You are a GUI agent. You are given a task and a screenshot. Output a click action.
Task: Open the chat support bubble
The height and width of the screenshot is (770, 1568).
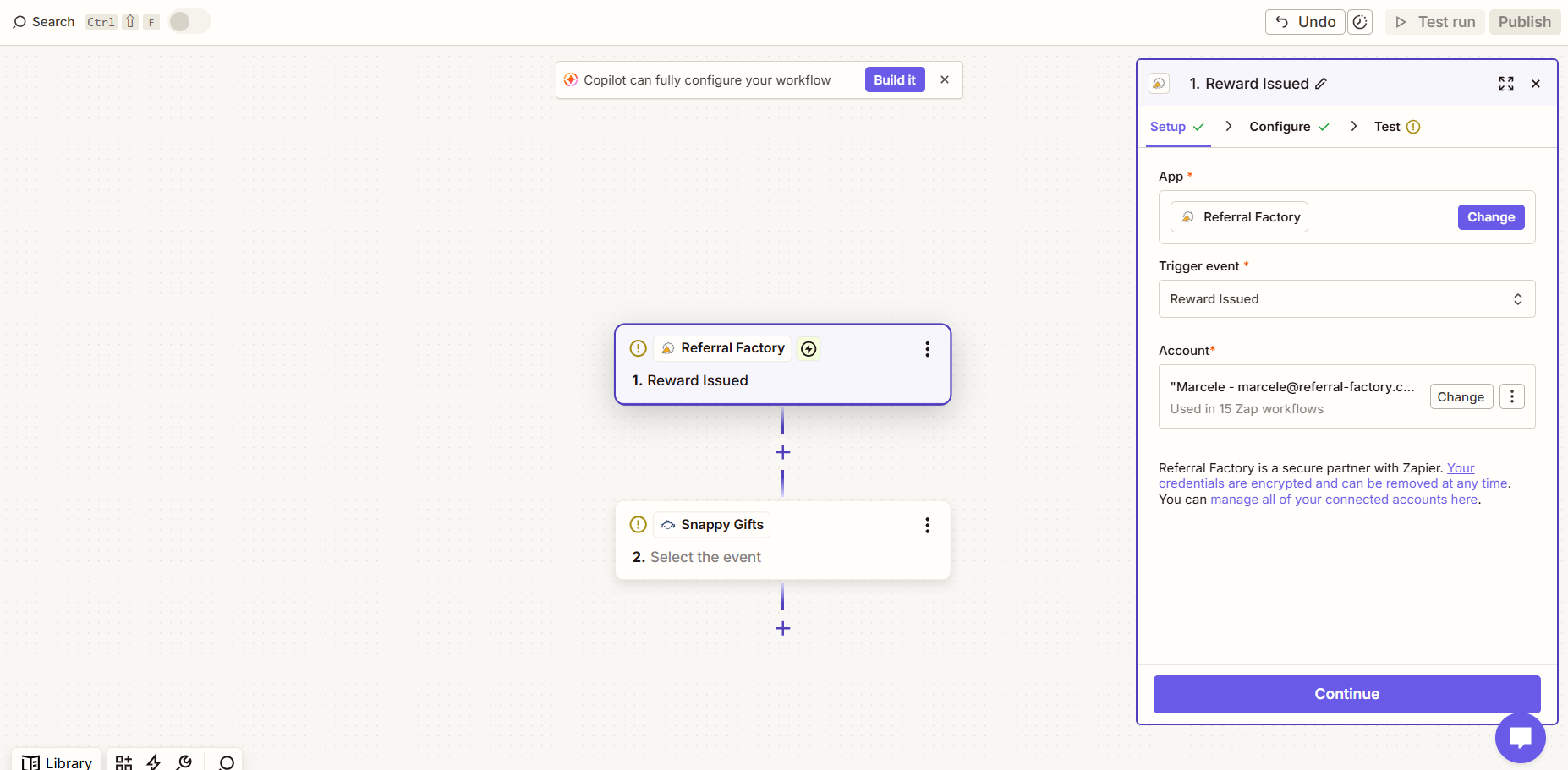[1520, 737]
